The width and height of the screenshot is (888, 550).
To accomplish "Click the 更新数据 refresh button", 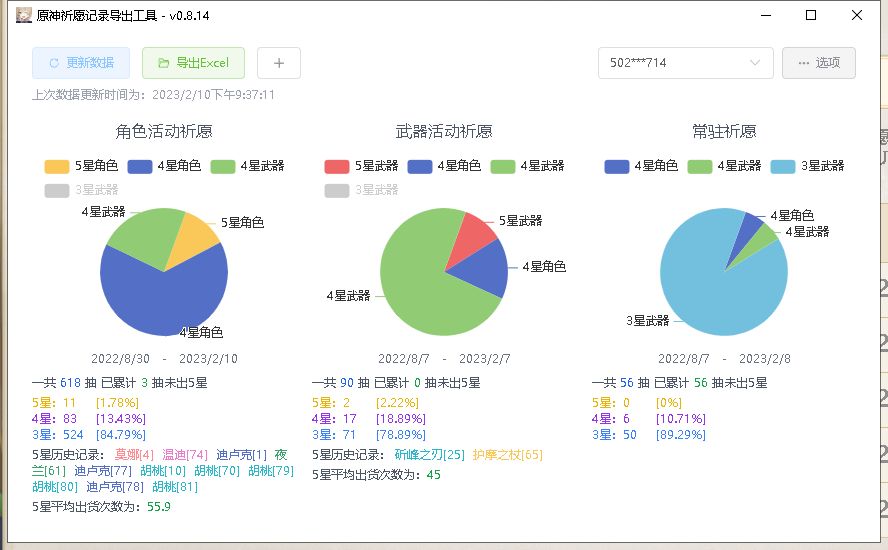I will (81, 63).
